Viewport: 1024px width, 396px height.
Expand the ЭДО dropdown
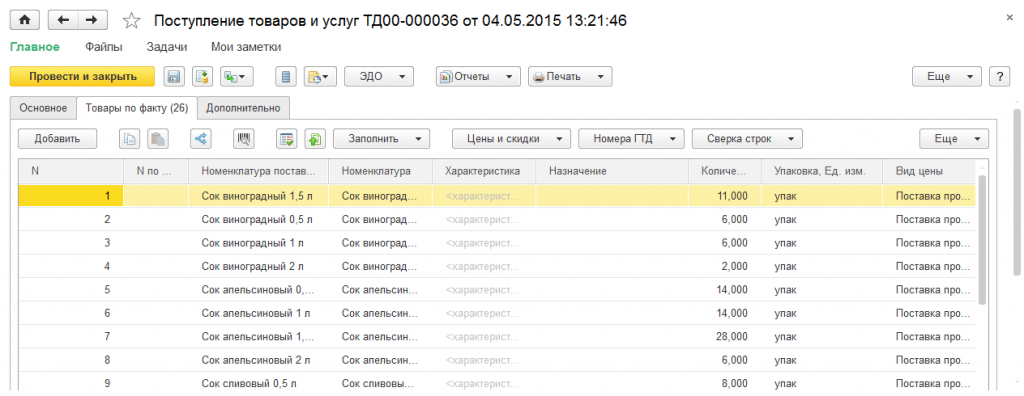379,76
